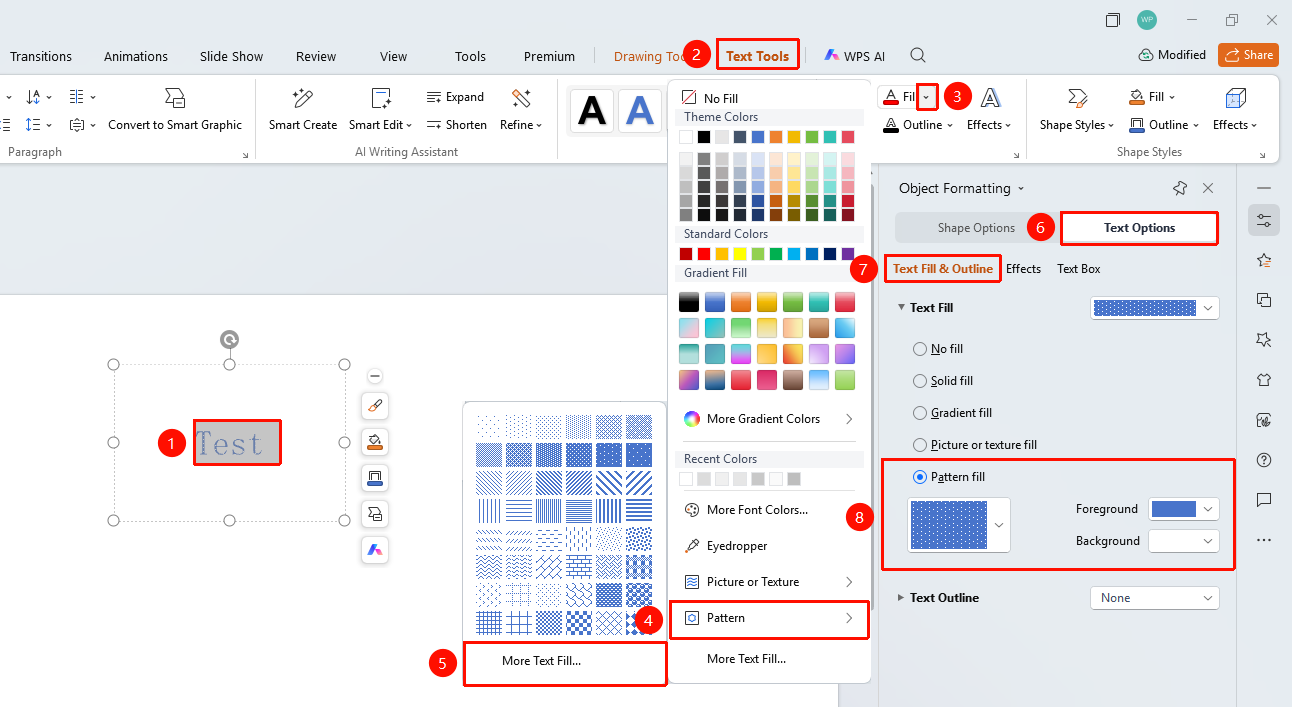Open More Gradient Colors submenu

click(768, 419)
